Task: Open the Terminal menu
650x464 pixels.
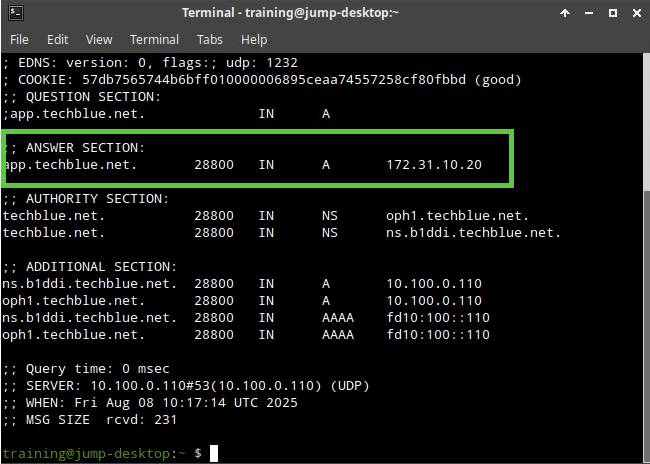Action: pos(154,40)
